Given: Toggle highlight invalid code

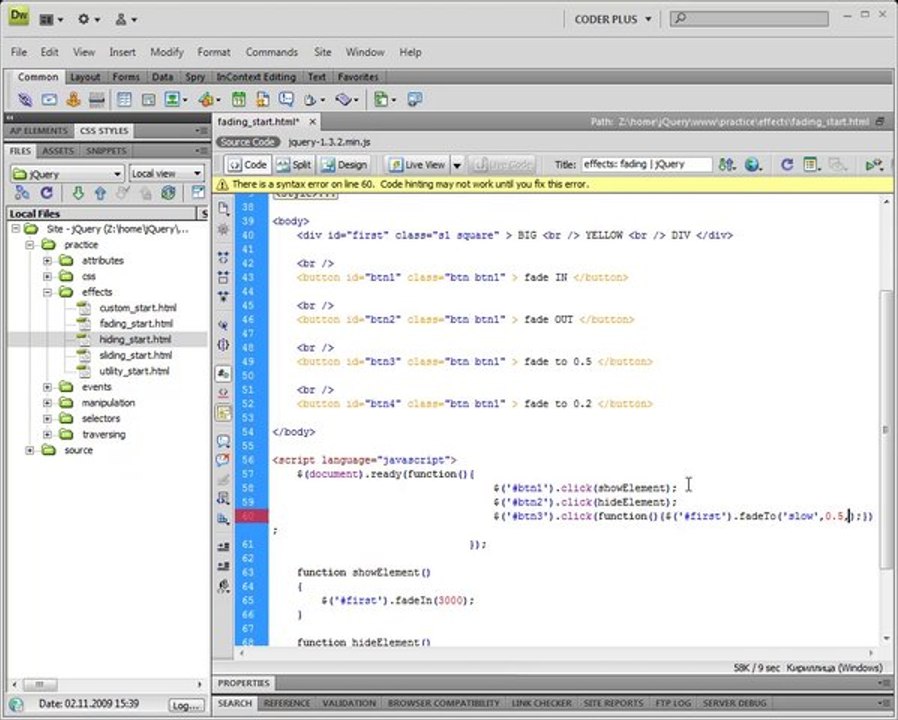Looking at the screenshot, I should (x=223, y=393).
